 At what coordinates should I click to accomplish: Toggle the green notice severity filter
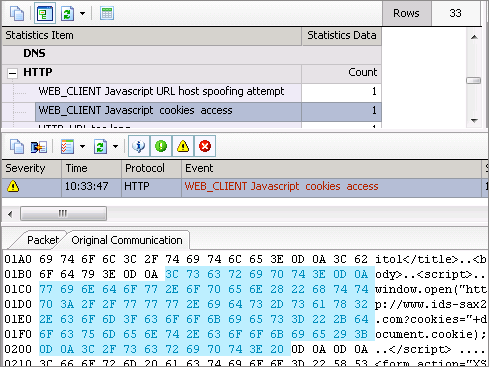(161, 146)
